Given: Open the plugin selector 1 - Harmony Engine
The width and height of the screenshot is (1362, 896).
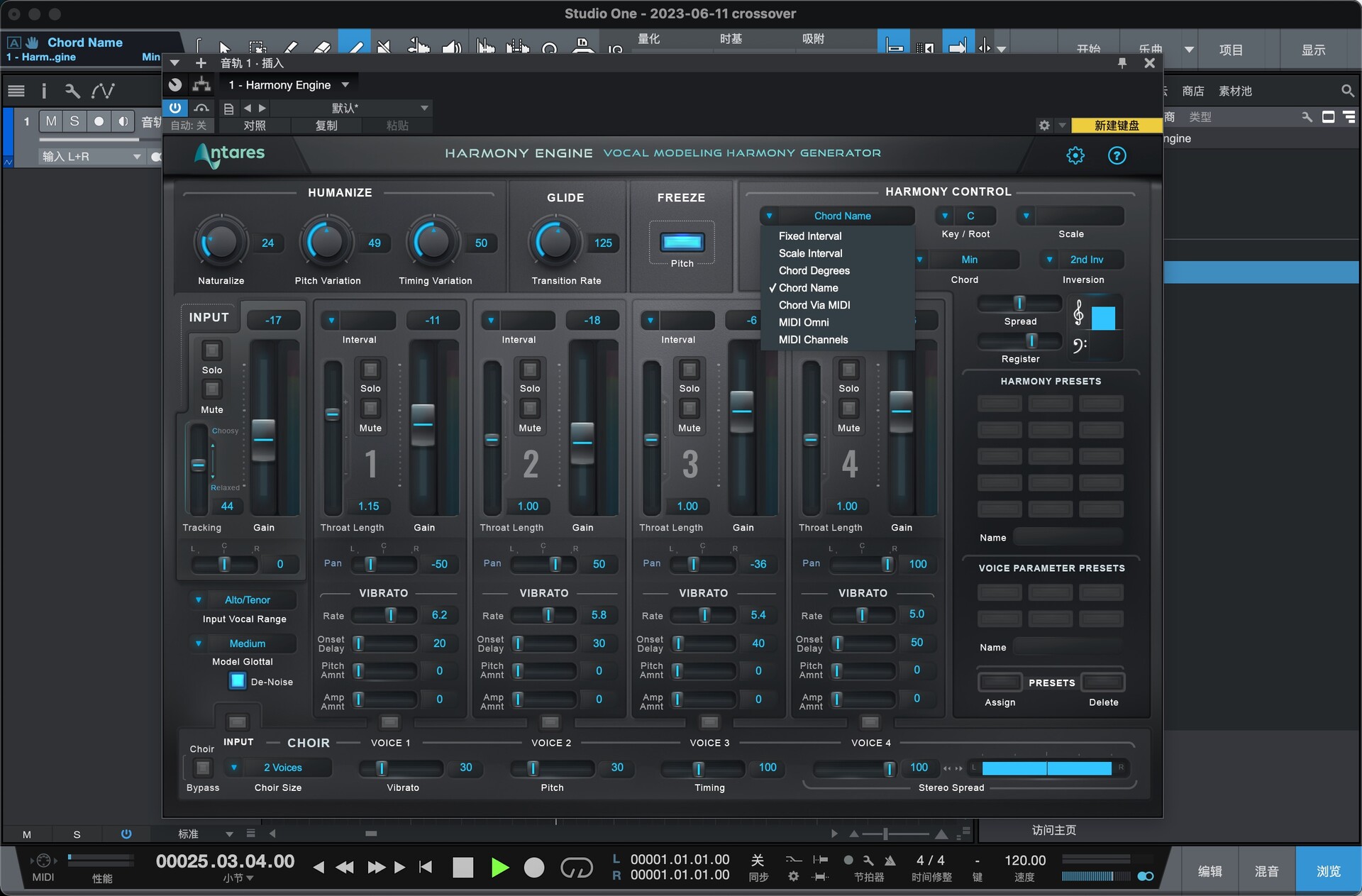Looking at the screenshot, I should (289, 85).
